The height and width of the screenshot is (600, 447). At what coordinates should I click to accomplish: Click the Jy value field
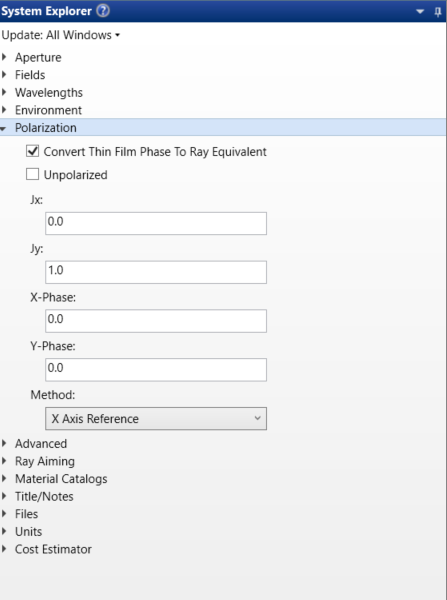(x=156, y=272)
